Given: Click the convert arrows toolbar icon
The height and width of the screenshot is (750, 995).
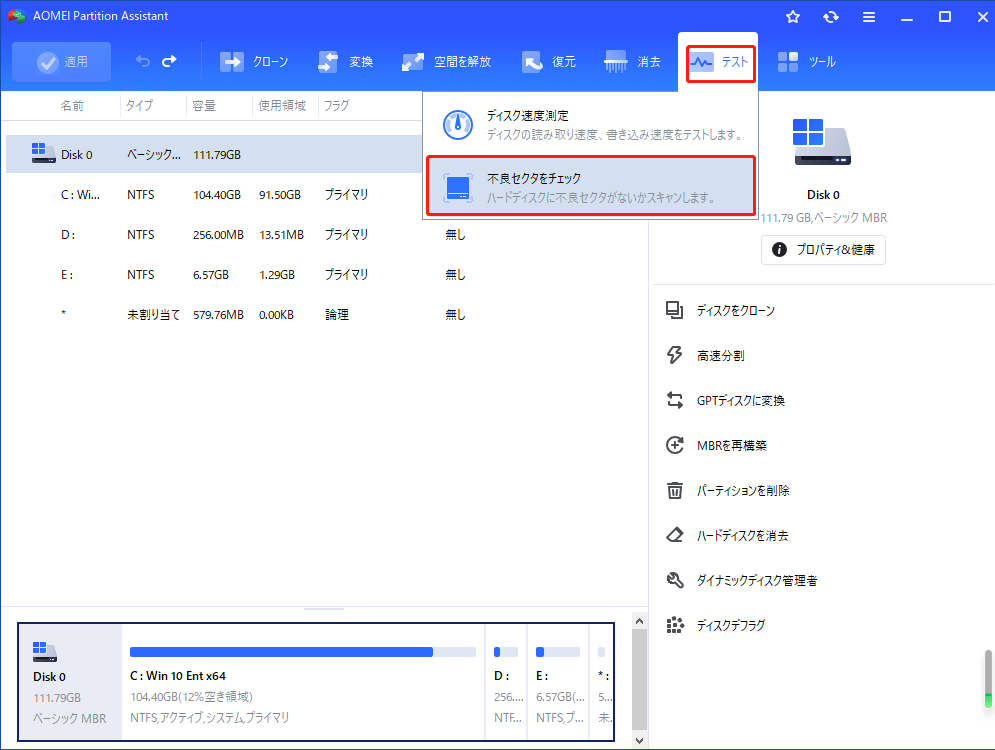Looking at the screenshot, I should coord(327,62).
